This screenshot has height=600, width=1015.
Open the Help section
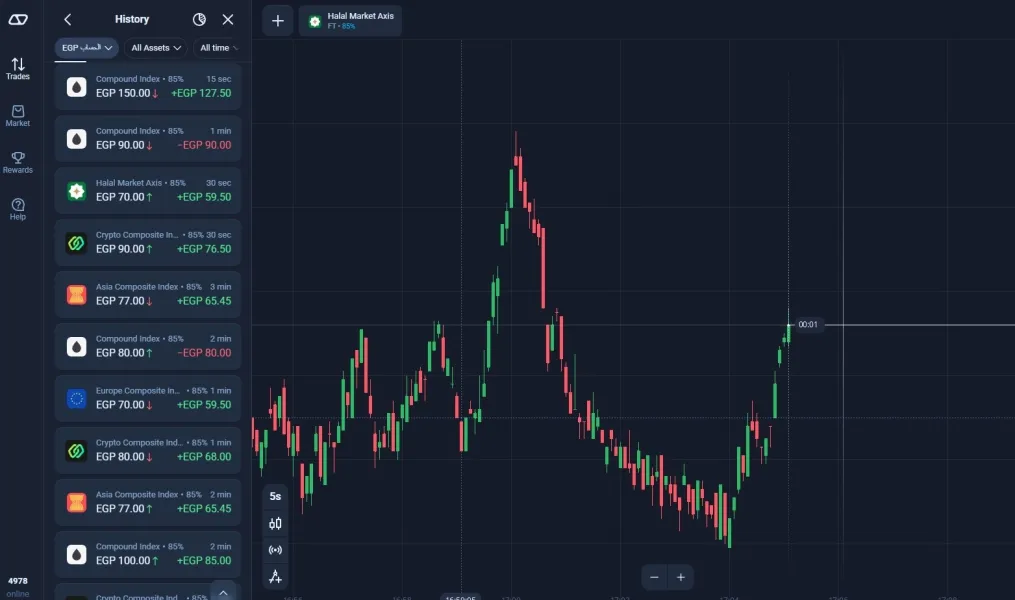[17, 209]
